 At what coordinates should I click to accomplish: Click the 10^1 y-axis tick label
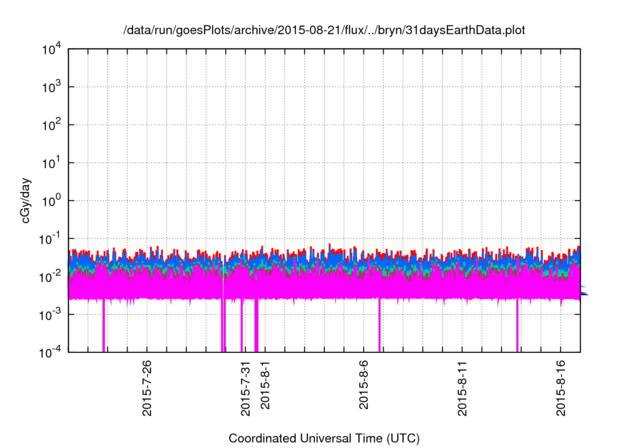51,163
